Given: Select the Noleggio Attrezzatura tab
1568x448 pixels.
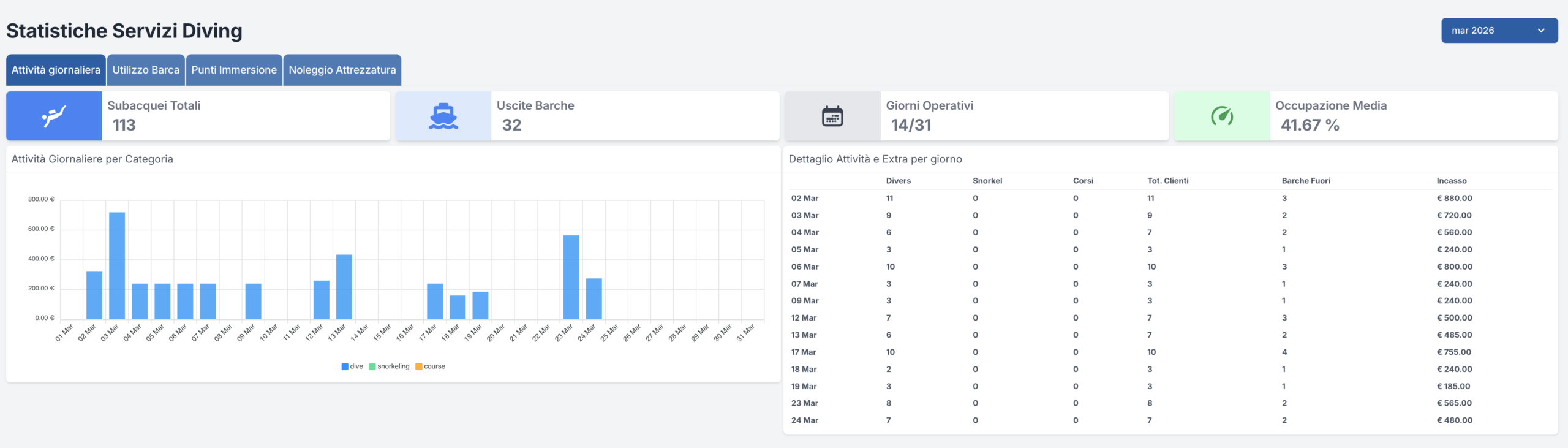Looking at the screenshot, I should [342, 70].
